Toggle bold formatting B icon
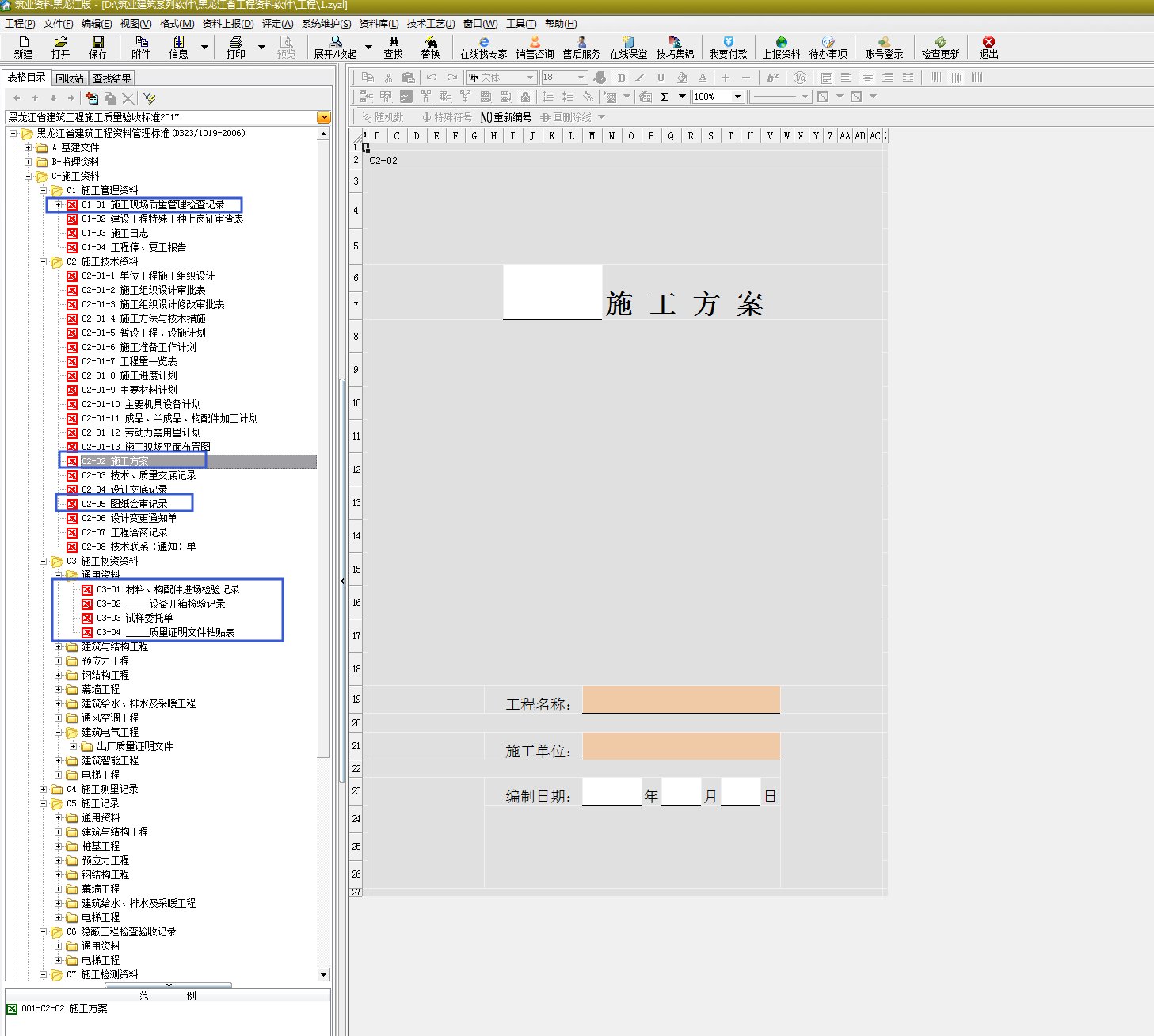Image resolution: width=1154 pixels, height=1036 pixels. 621,78
